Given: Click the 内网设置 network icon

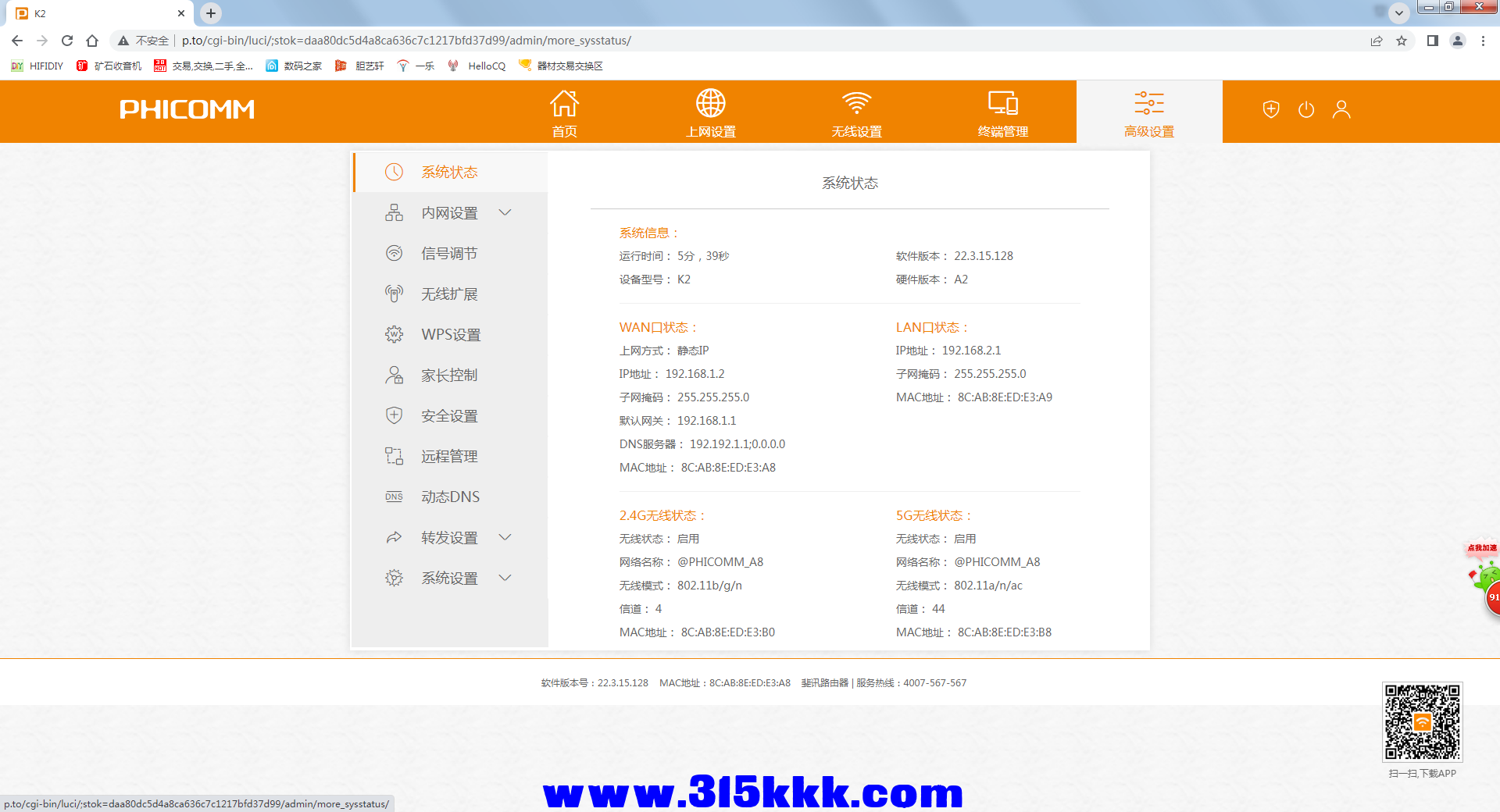Looking at the screenshot, I should [x=395, y=212].
